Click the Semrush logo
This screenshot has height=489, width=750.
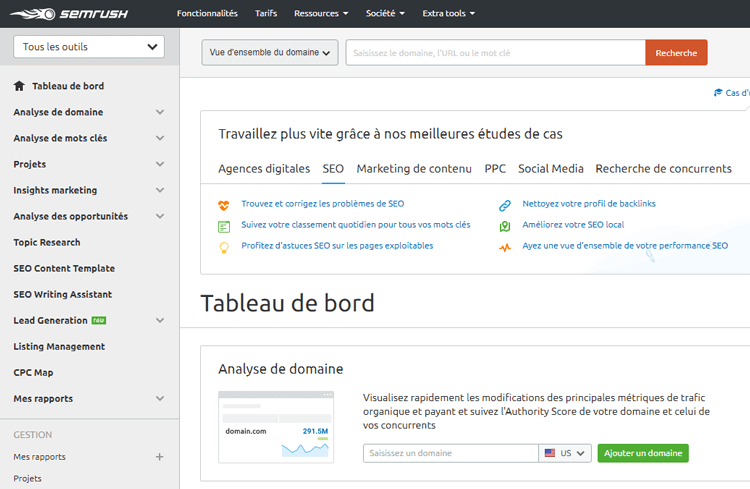(69, 13)
